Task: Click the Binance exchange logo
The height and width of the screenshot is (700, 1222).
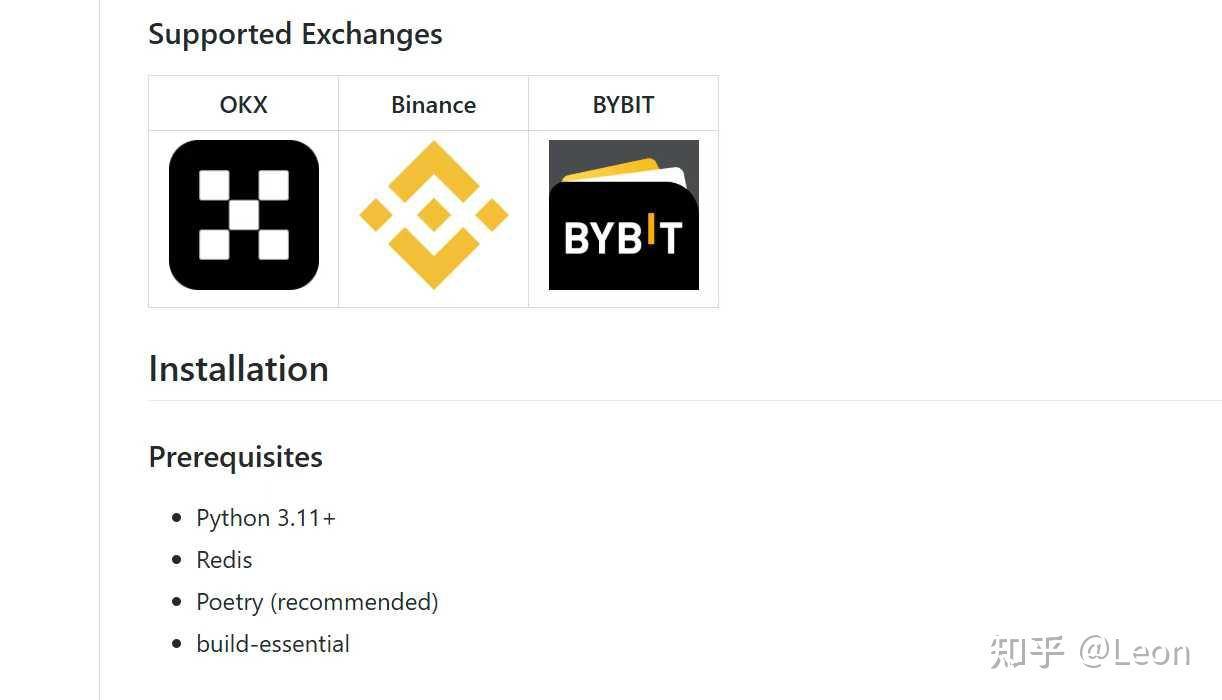Action: tap(434, 215)
